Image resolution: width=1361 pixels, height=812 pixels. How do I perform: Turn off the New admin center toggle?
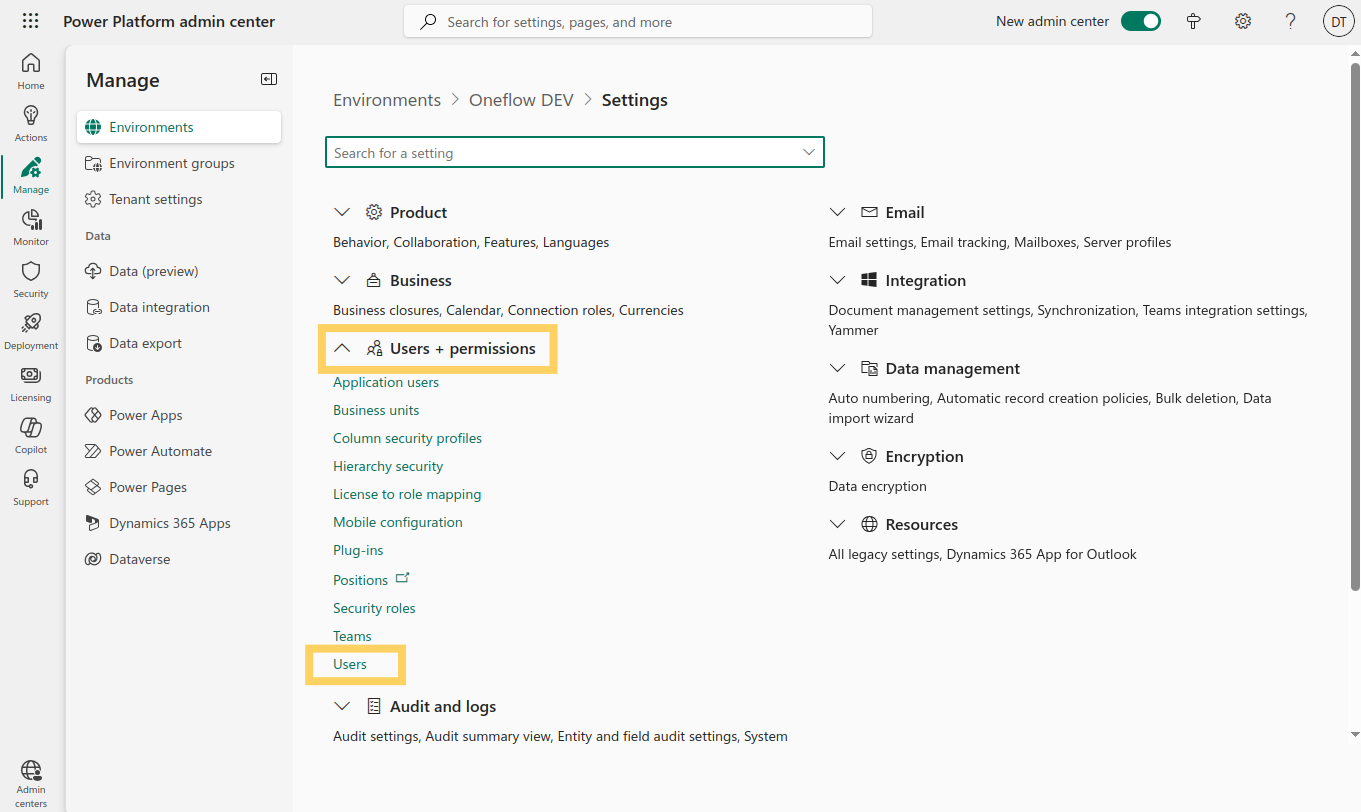coord(1141,21)
